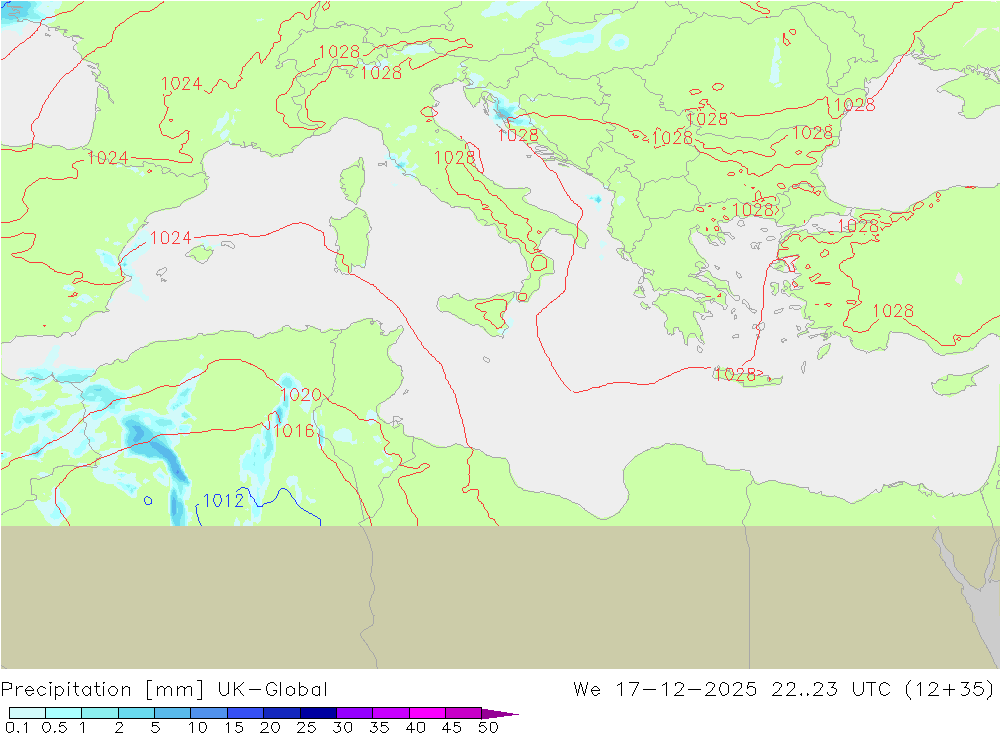The height and width of the screenshot is (733, 1000).
Task: Click the '0.5' legend scale value
Action: [54, 727]
